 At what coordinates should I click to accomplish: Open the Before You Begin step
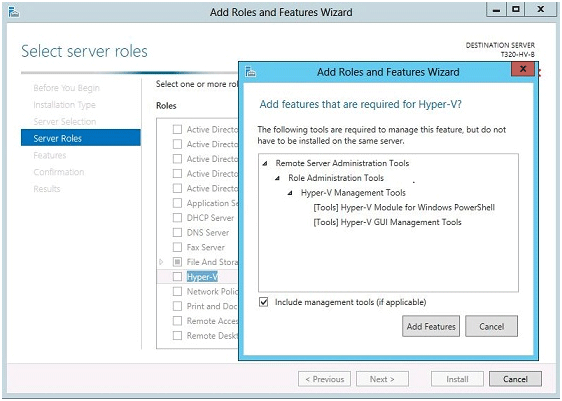(66, 88)
